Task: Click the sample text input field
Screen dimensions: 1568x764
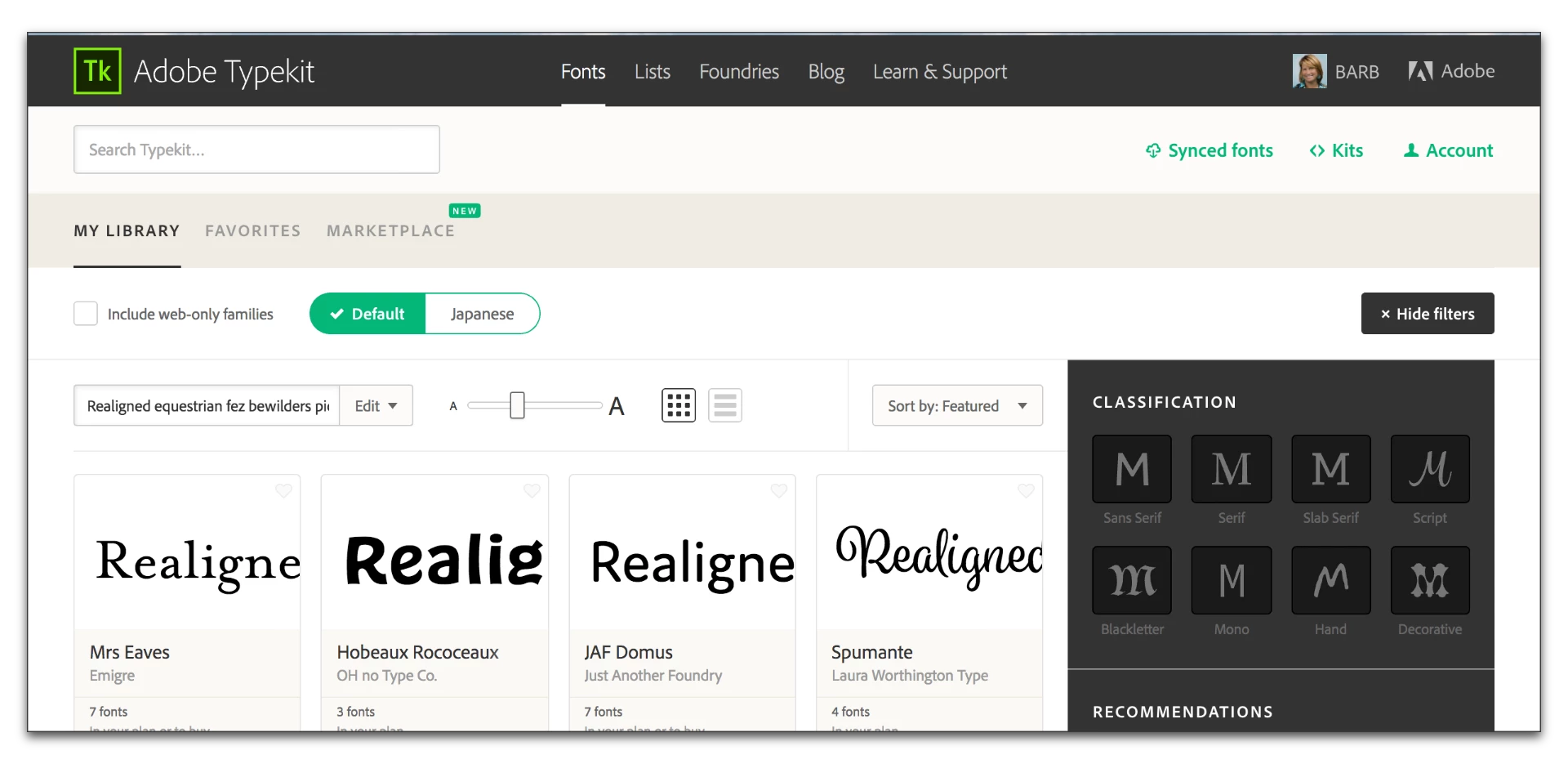Action: point(207,405)
